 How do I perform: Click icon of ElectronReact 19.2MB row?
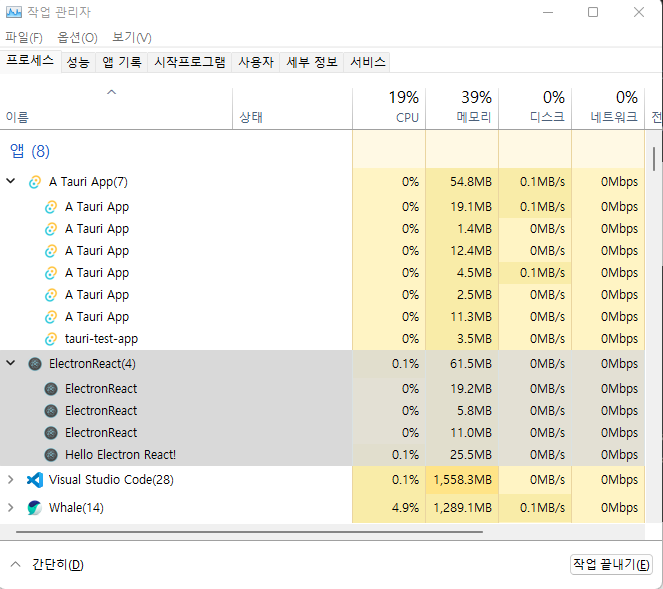pyautogui.click(x=51, y=389)
